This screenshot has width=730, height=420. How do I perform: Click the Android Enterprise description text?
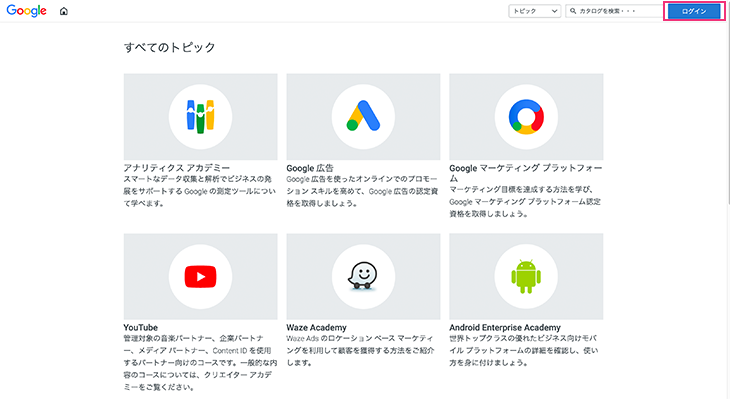(x=524, y=350)
